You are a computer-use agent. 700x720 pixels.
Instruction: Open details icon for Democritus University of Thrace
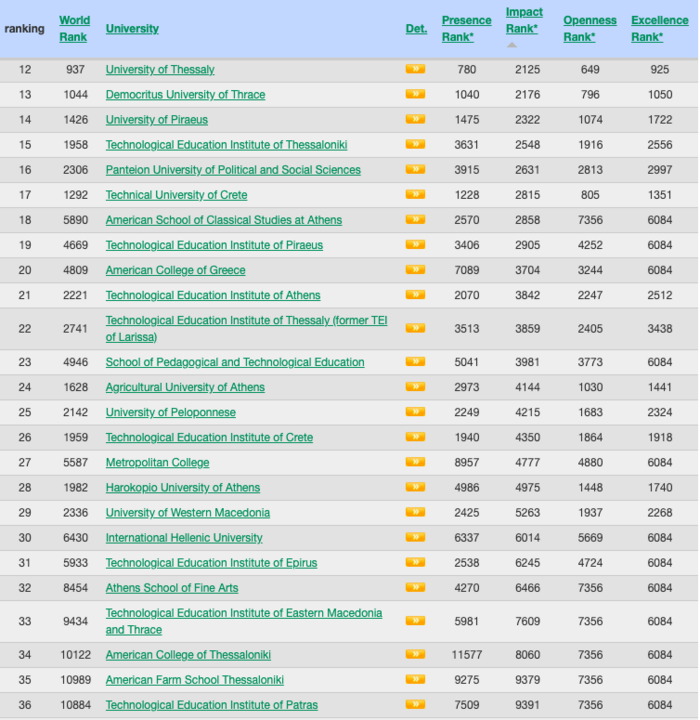(x=415, y=94)
